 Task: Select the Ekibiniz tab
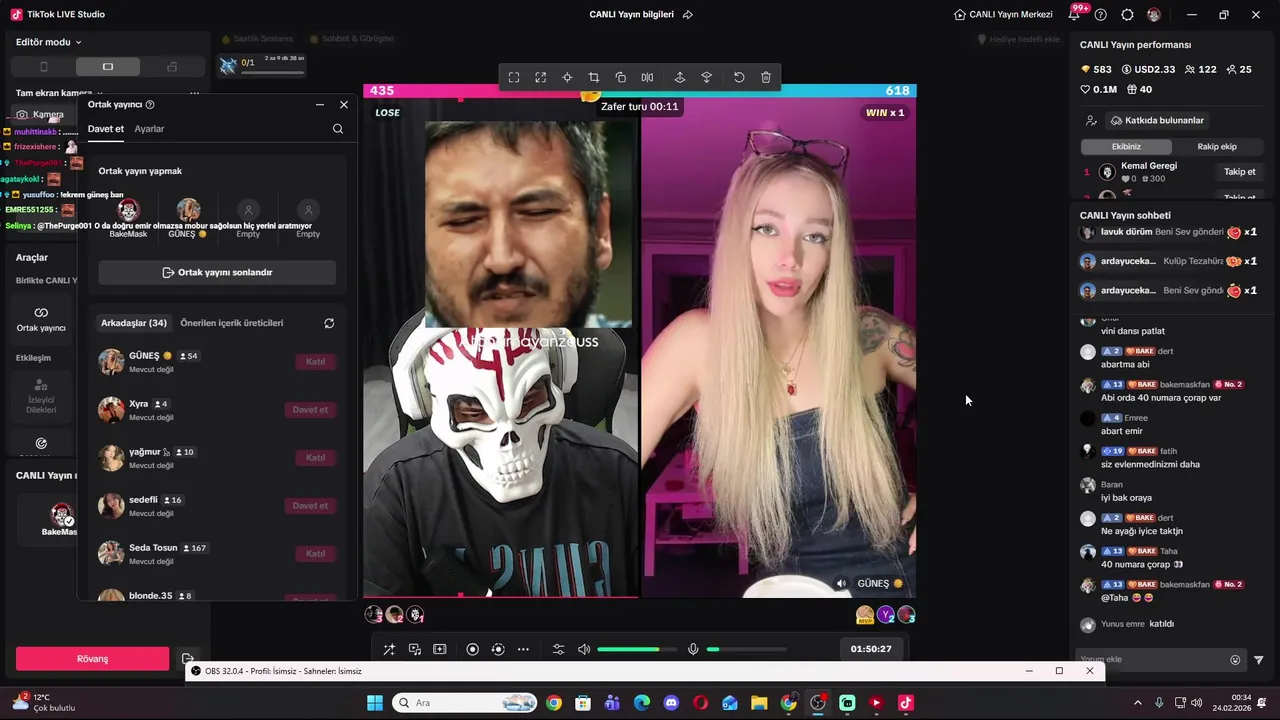pyautogui.click(x=1126, y=146)
